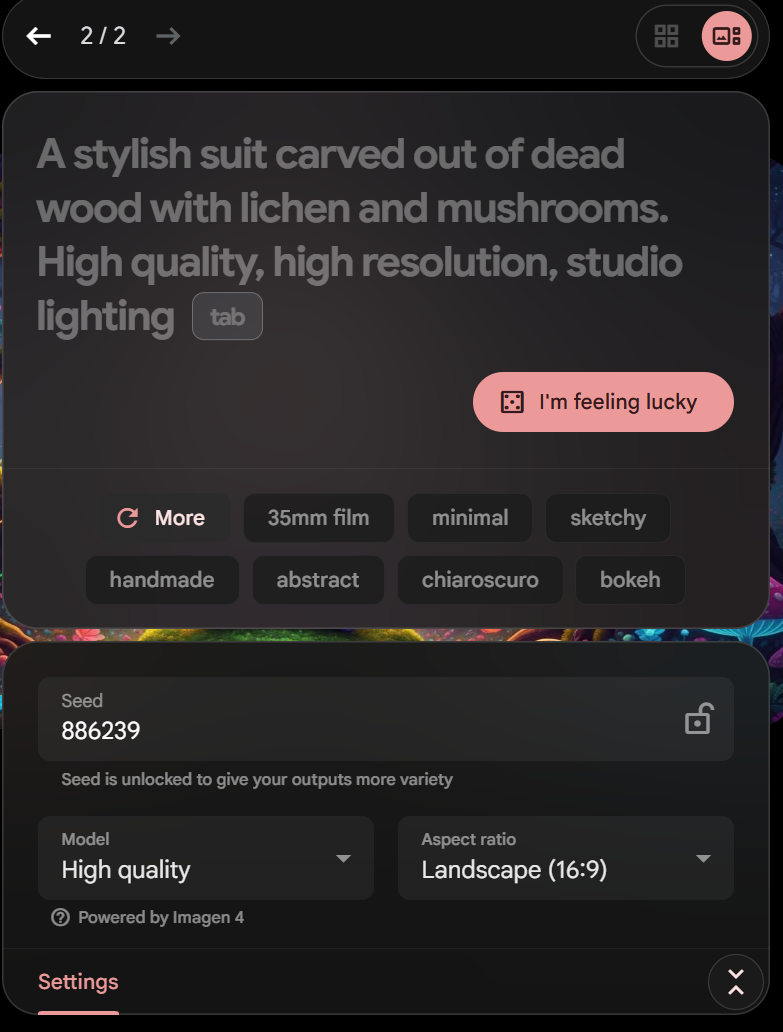This screenshot has width=783, height=1032.
Task: Collapse the settings panel with the chevrons button
Action: click(736, 982)
